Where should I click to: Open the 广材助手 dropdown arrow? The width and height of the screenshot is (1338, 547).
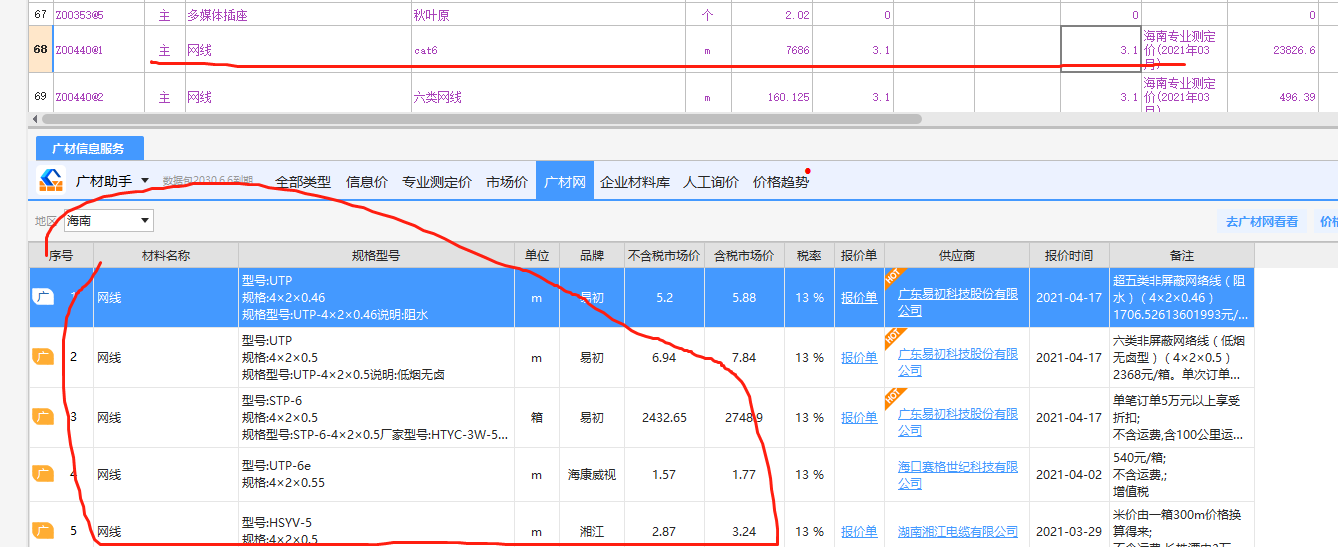pos(145,181)
